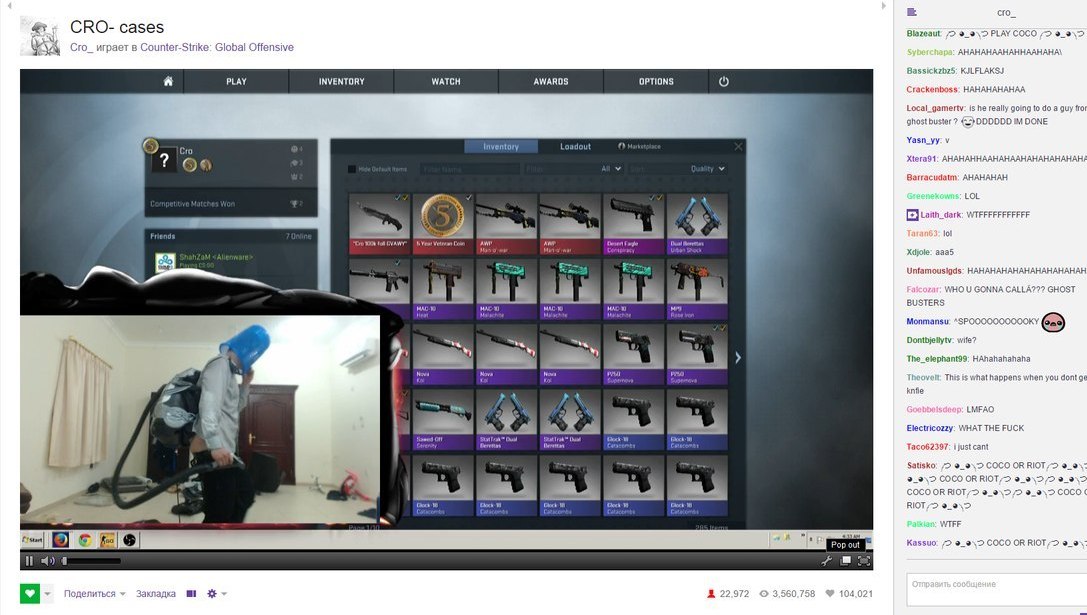Viewport: 1087px width, 615px height.
Task: Open Kassuo's username in chat
Action: click(921, 542)
